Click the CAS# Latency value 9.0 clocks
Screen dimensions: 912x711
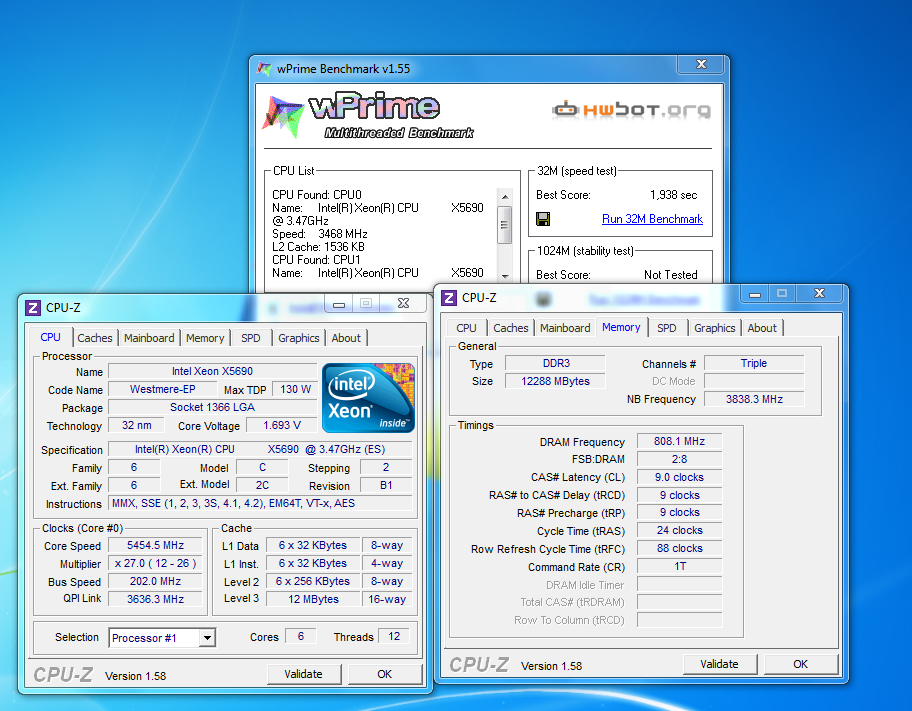tap(679, 477)
